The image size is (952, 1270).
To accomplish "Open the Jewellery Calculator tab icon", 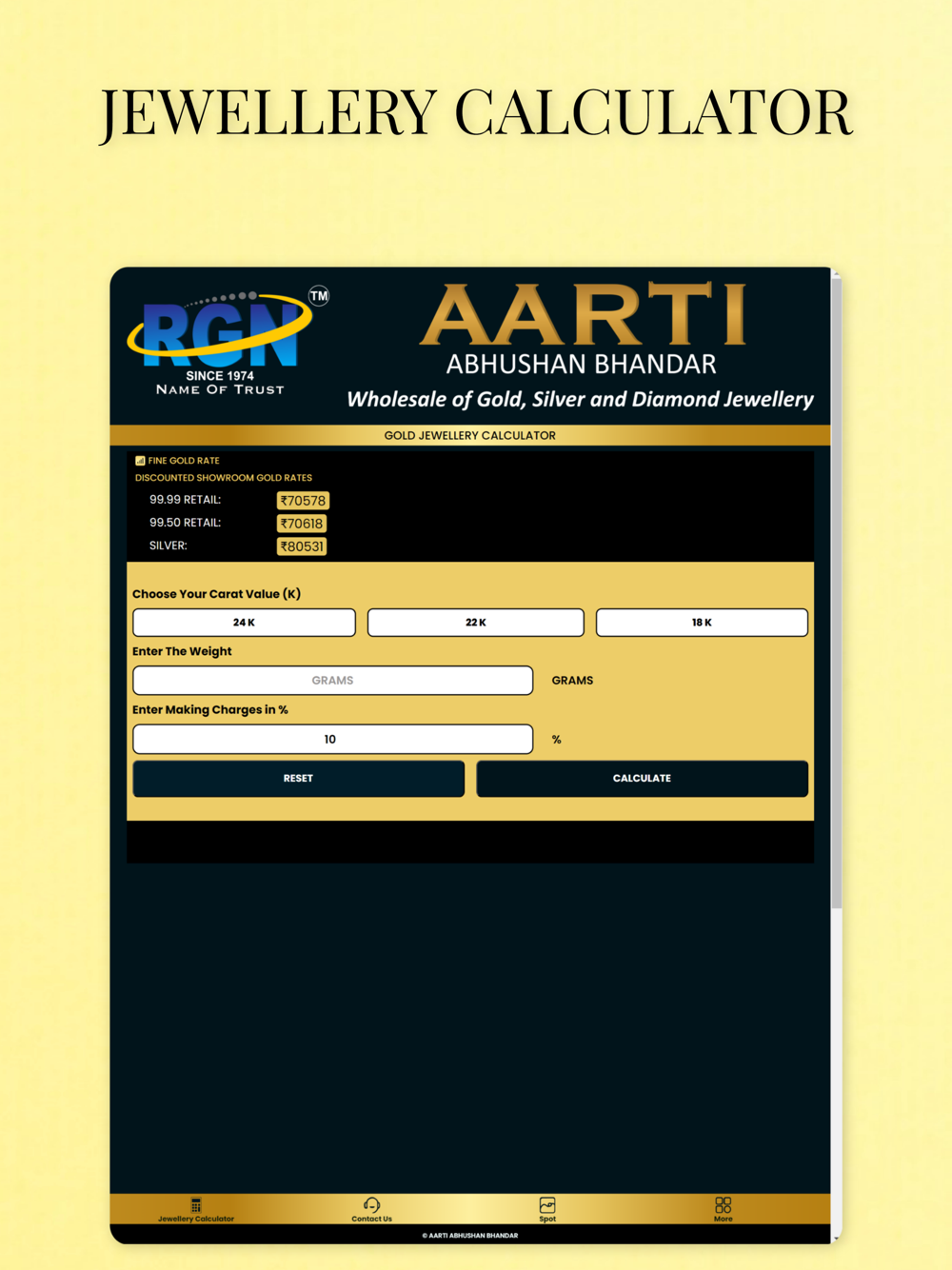I will click(196, 1205).
